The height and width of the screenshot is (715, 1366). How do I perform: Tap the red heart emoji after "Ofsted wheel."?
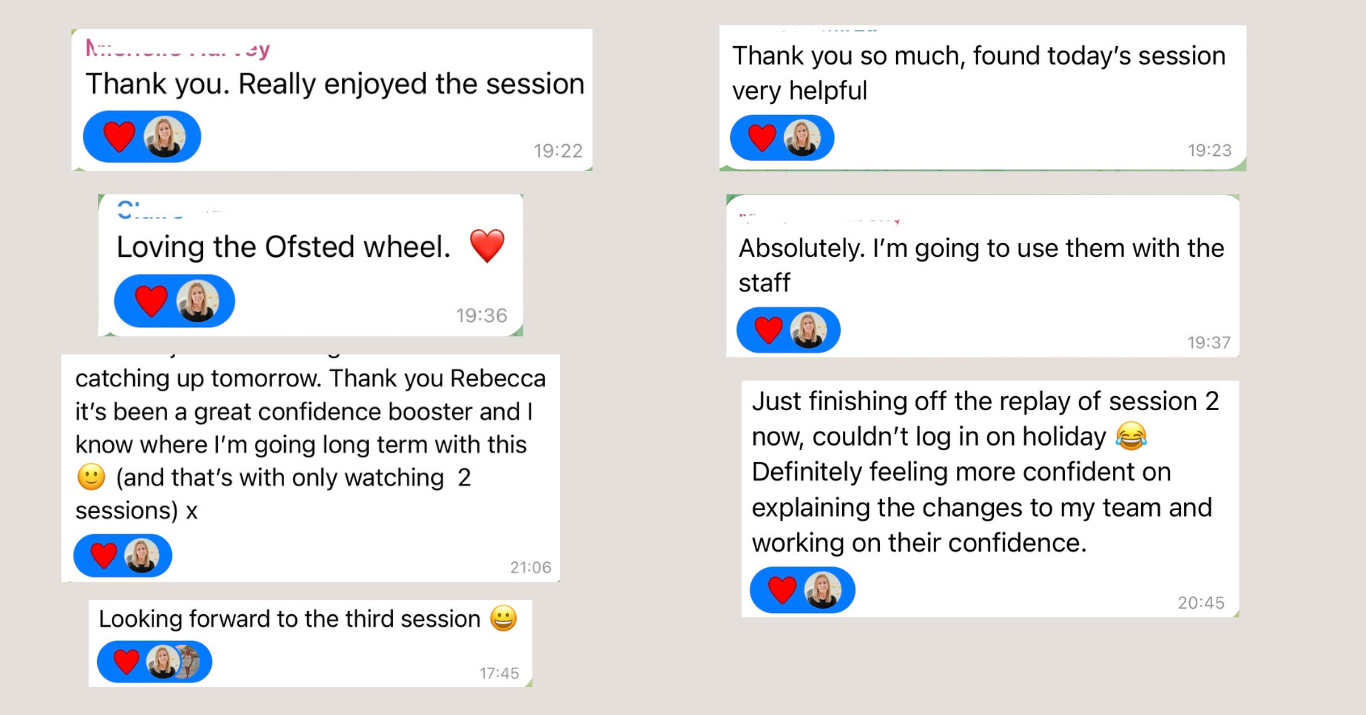click(x=487, y=246)
